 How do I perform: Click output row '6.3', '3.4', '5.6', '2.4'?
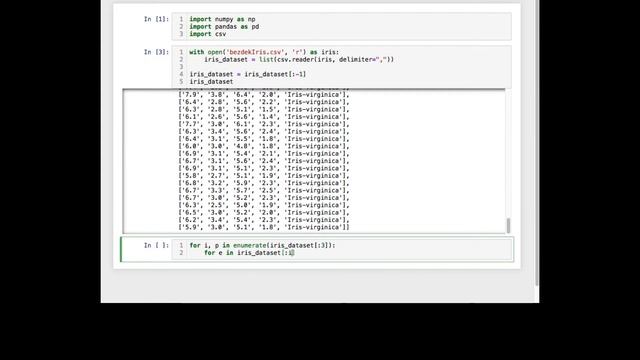click(x=264, y=131)
